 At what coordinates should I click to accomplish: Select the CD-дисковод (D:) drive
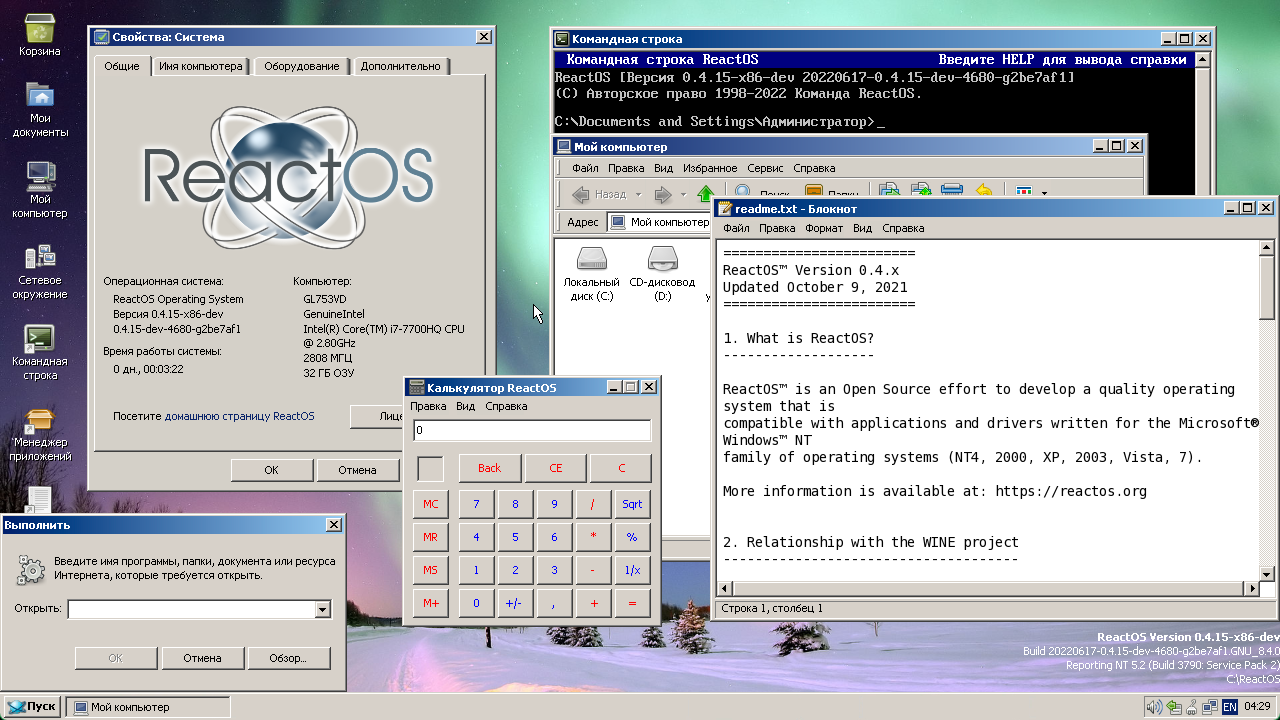662,274
